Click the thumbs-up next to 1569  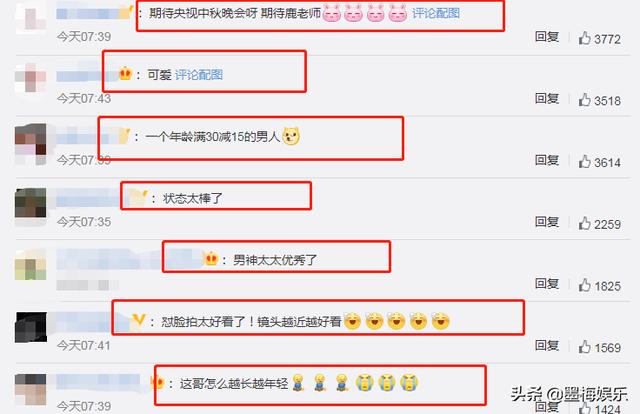[584, 347]
